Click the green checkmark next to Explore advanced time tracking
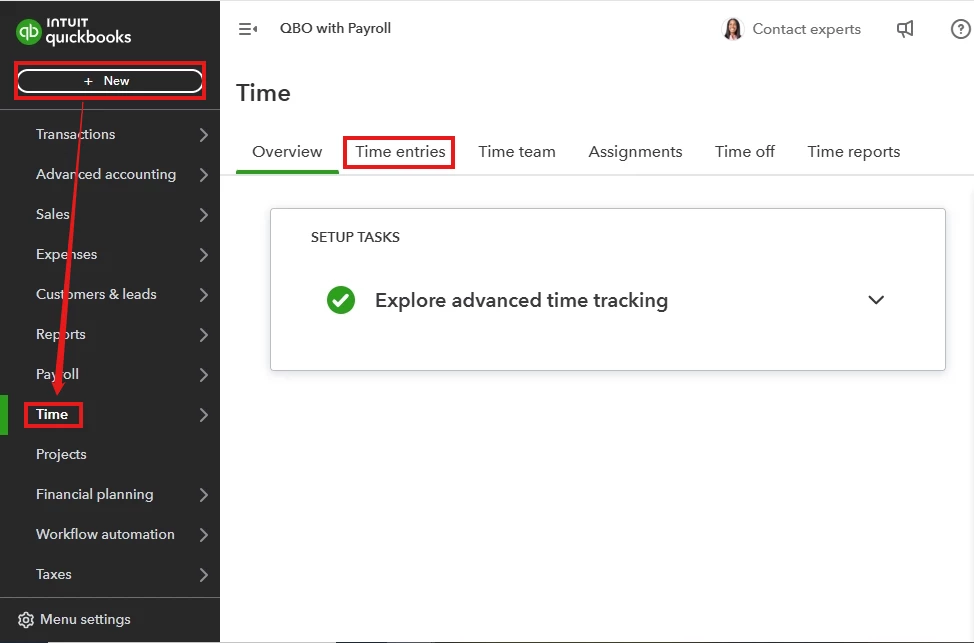The height and width of the screenshot is (643, 974). point(341,300)
